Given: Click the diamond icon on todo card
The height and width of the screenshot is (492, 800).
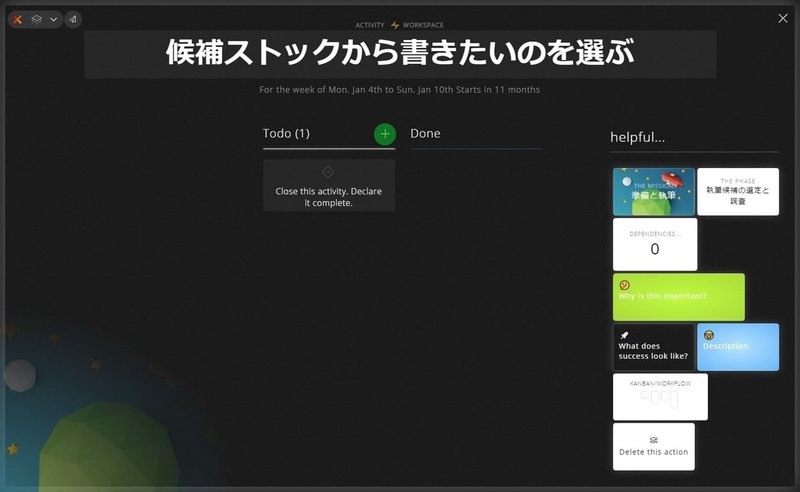Looking at the screenshot, I should pos(328,172).
